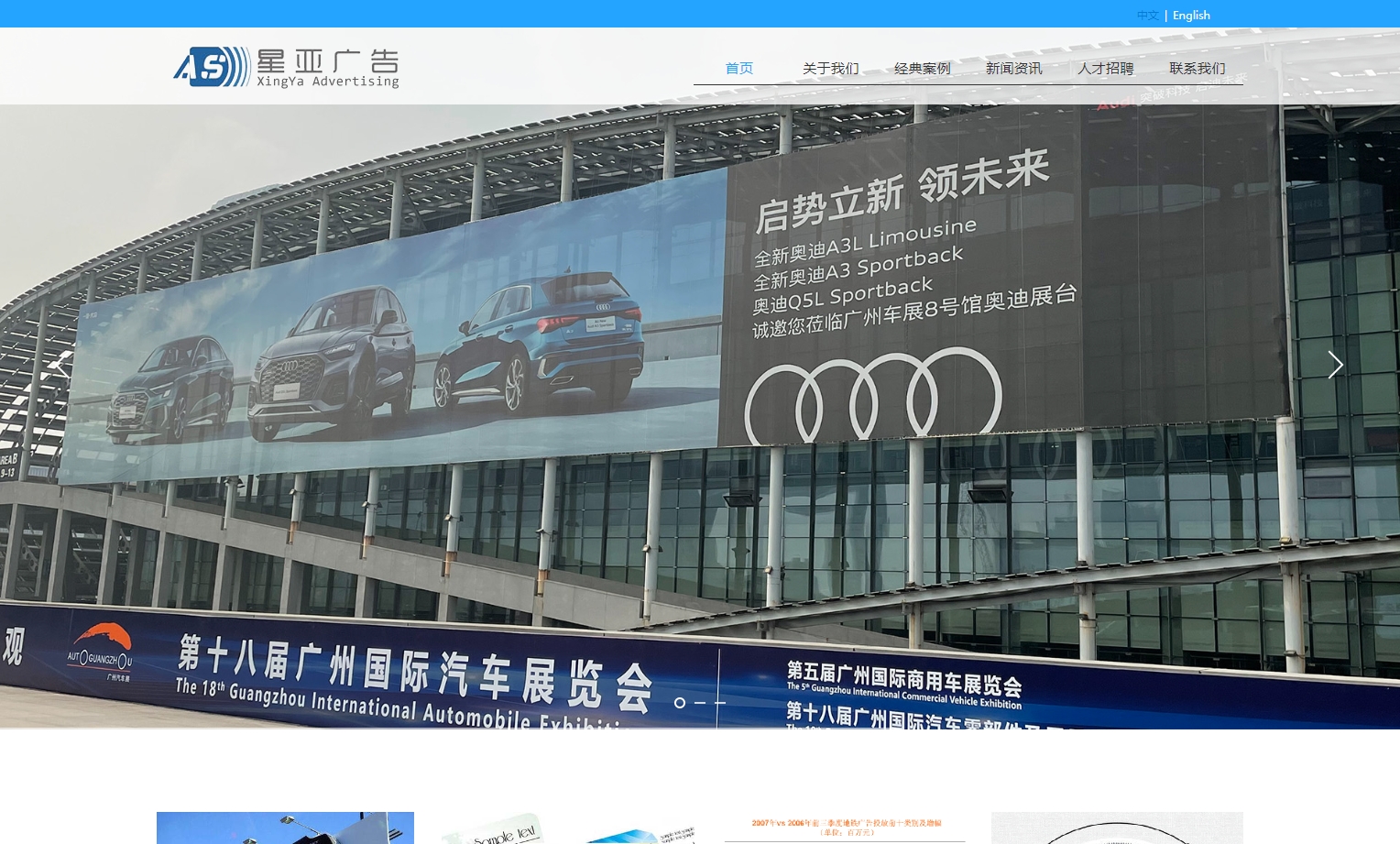Screen dimensions: 1400x844
Task: Open the 经典案例 menu item
Action: click(x=923, y=69)
